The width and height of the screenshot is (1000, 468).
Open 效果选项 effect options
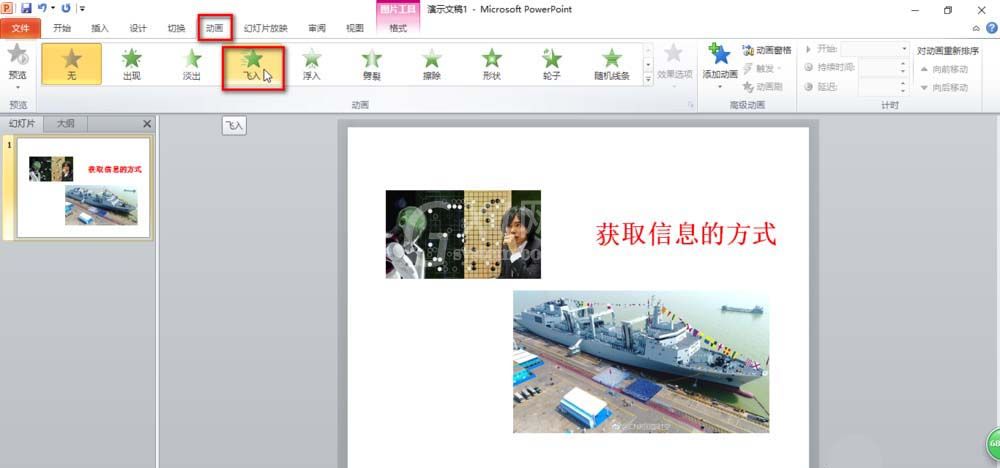coord(674,66)
